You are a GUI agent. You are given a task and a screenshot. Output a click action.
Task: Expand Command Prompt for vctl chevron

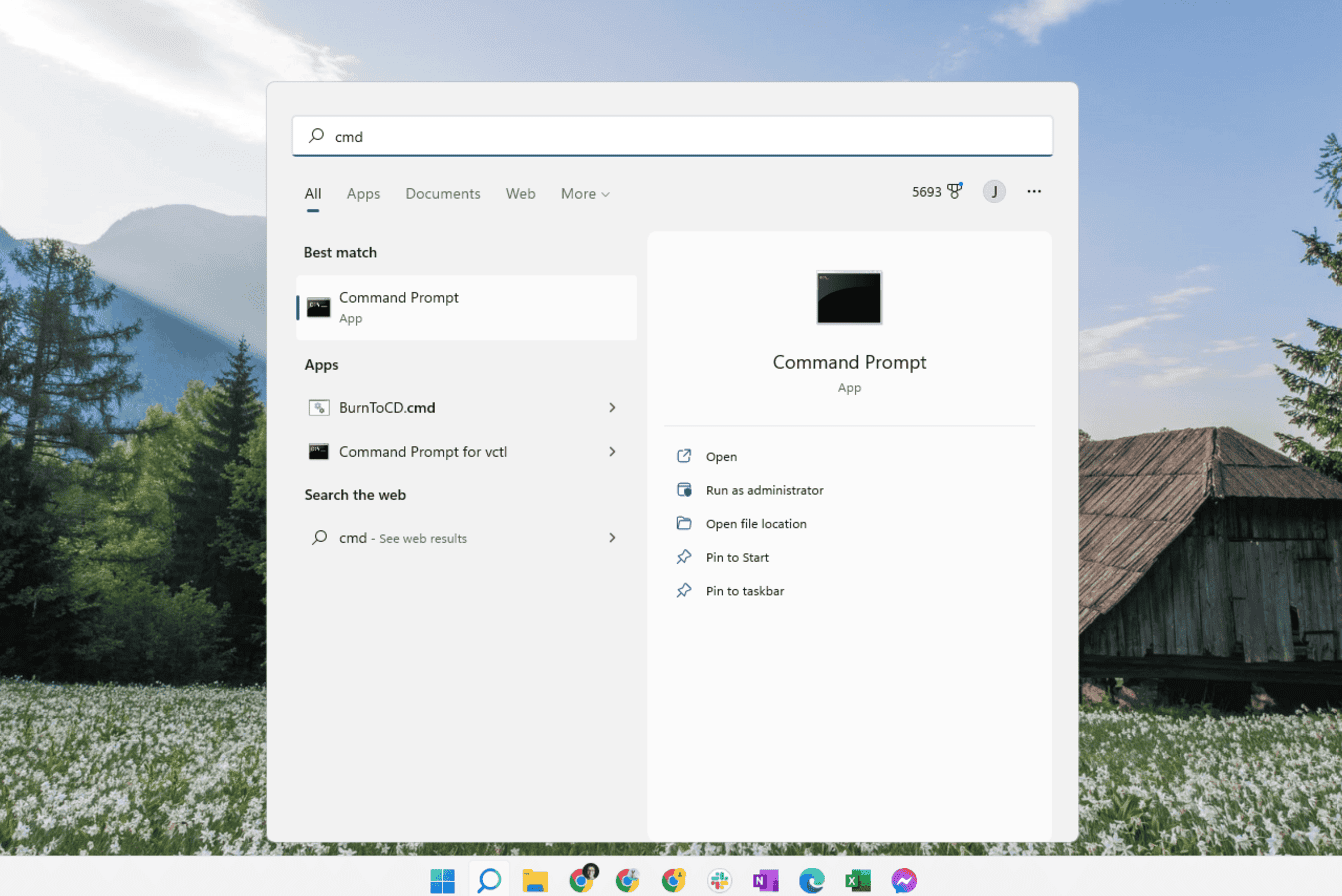[x=612, y=451]
